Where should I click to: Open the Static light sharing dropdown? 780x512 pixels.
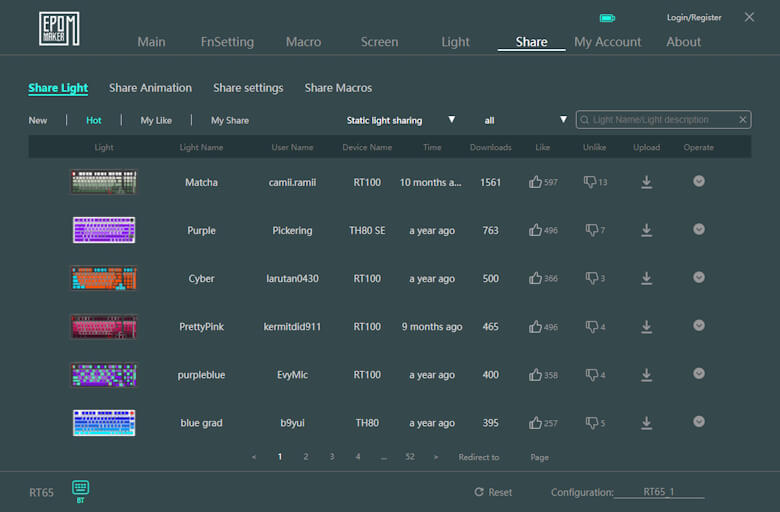(400, 120)
